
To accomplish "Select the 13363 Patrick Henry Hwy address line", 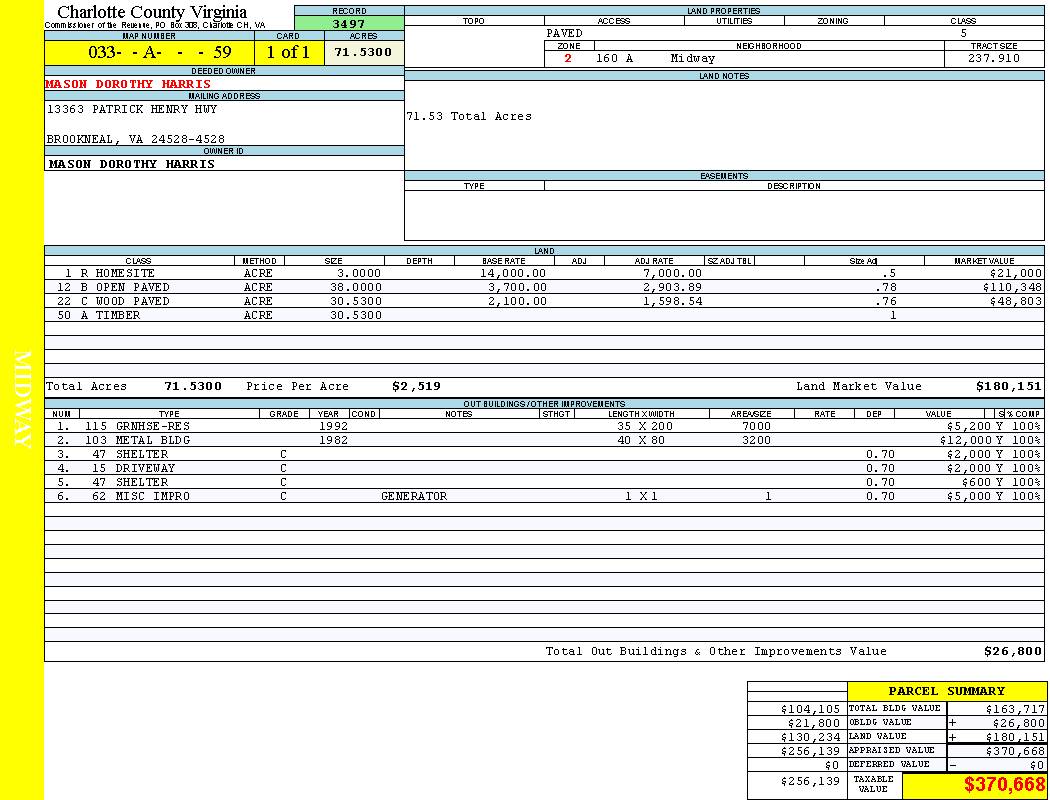I will coord(131,109).
